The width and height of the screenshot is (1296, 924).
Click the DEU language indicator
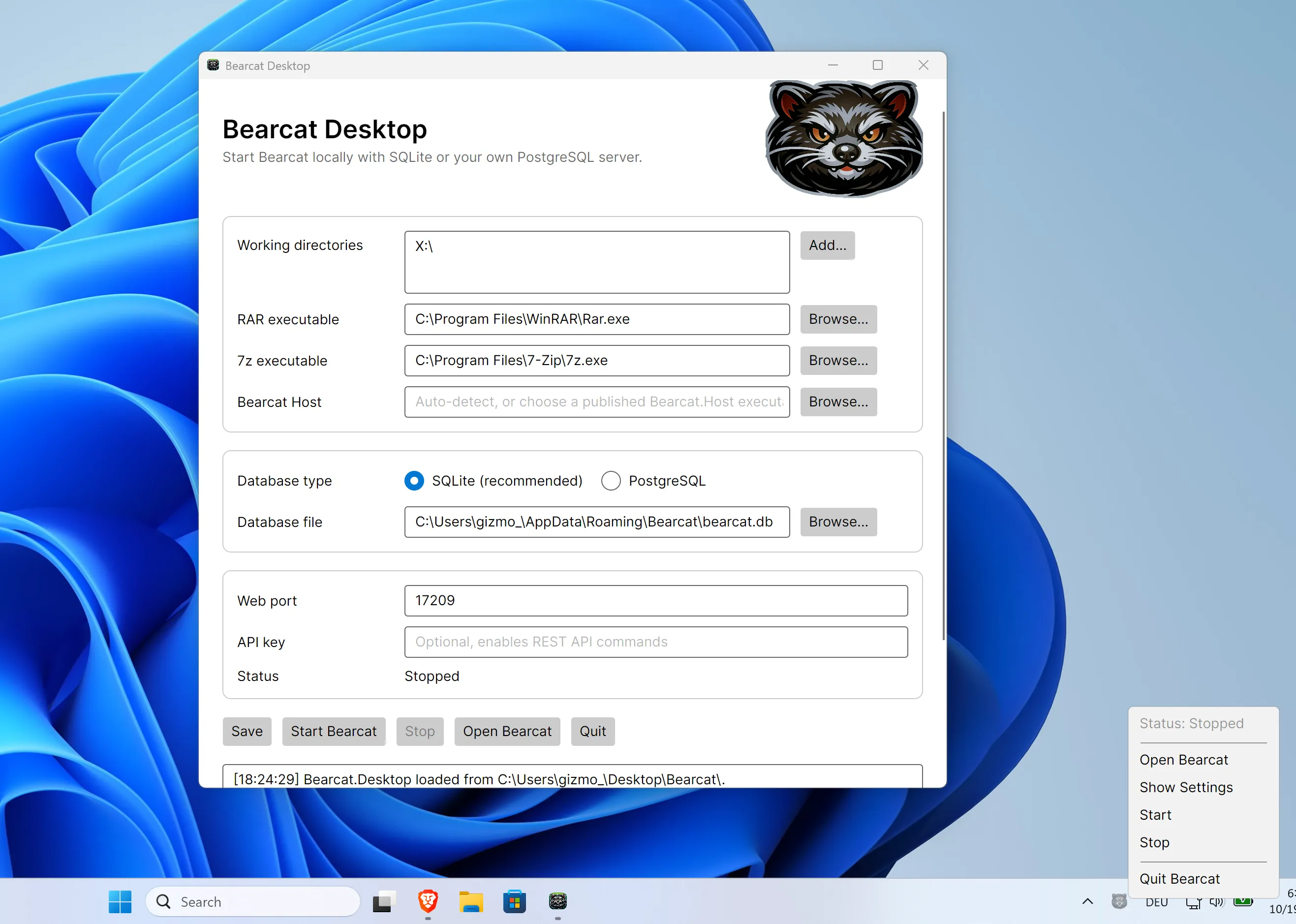(1156, 902)
